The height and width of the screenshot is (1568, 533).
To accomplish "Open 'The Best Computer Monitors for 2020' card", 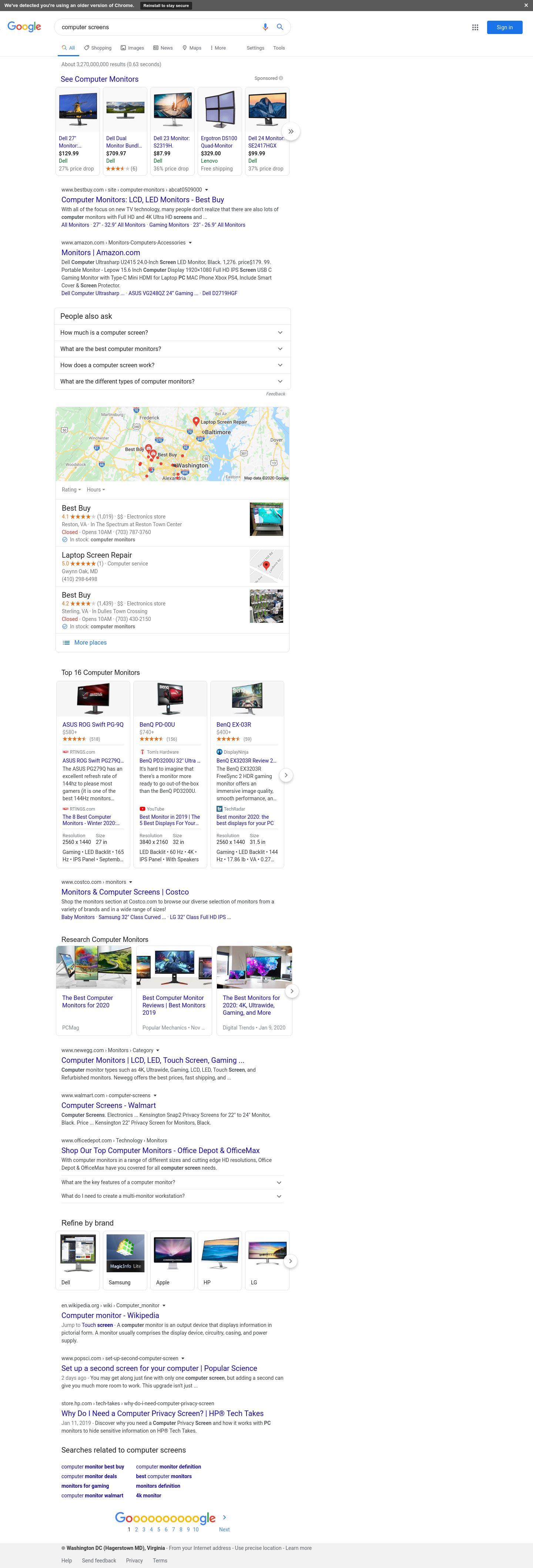I will point(94,990).
